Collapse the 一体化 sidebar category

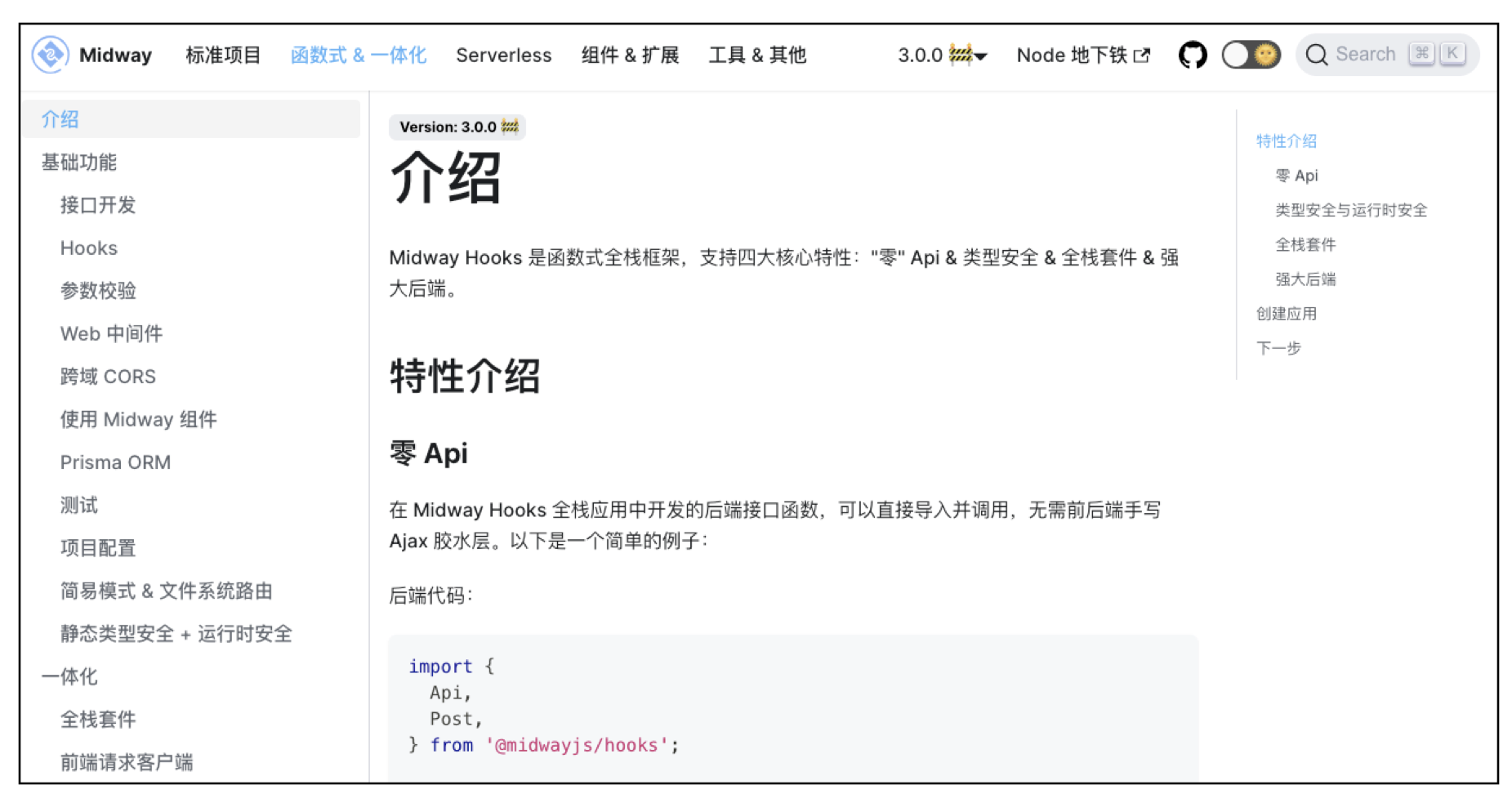click(x=69, y=676)
